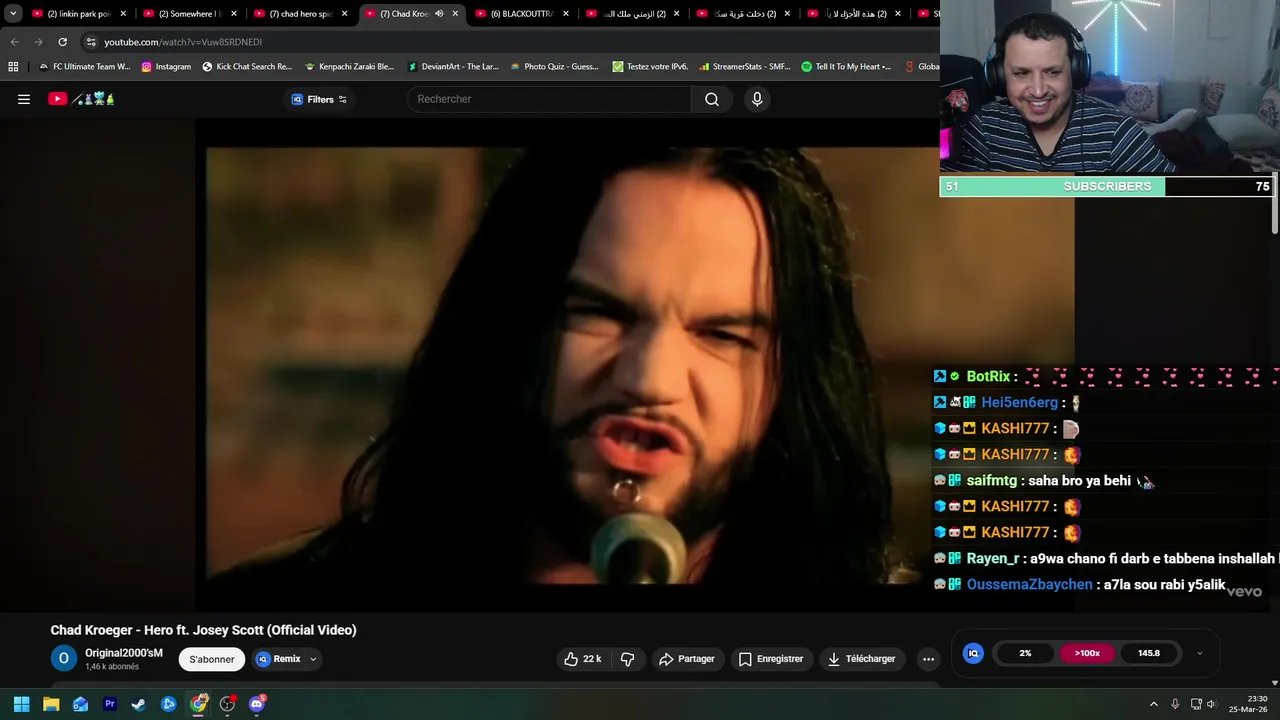View site information icon in address bar

pyautogui.click(x=91, y=42)
